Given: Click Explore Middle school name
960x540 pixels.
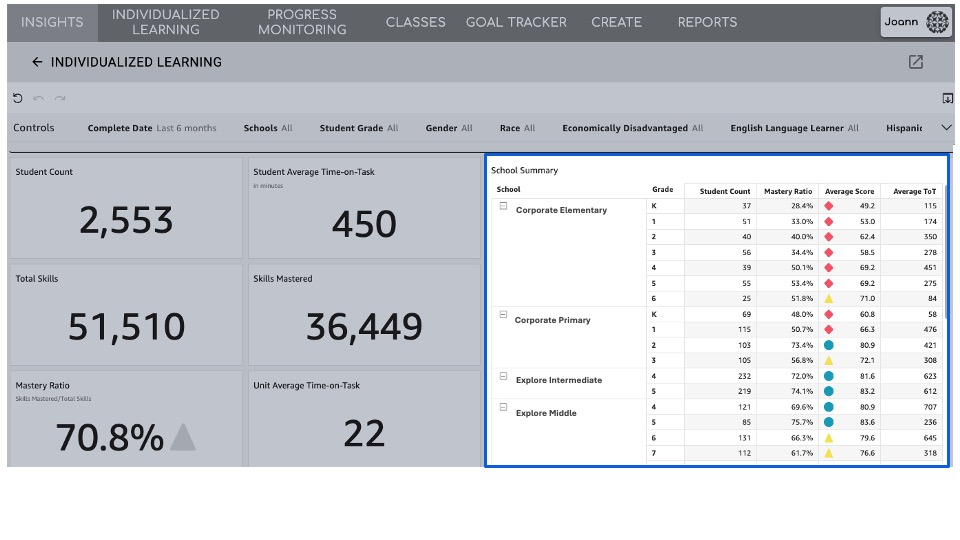Looking at the screenshot, I should [x=546, y=413].
